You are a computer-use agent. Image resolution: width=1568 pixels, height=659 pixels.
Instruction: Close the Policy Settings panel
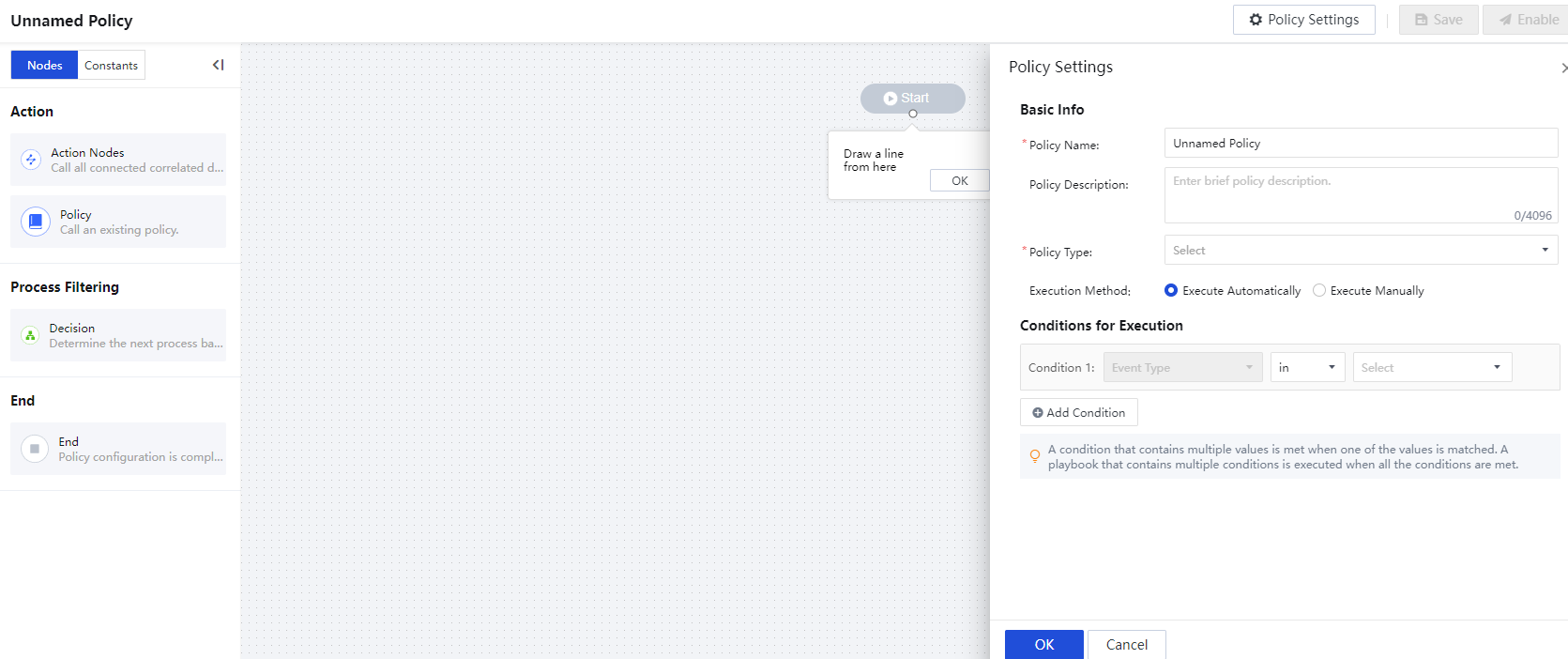1563,68
